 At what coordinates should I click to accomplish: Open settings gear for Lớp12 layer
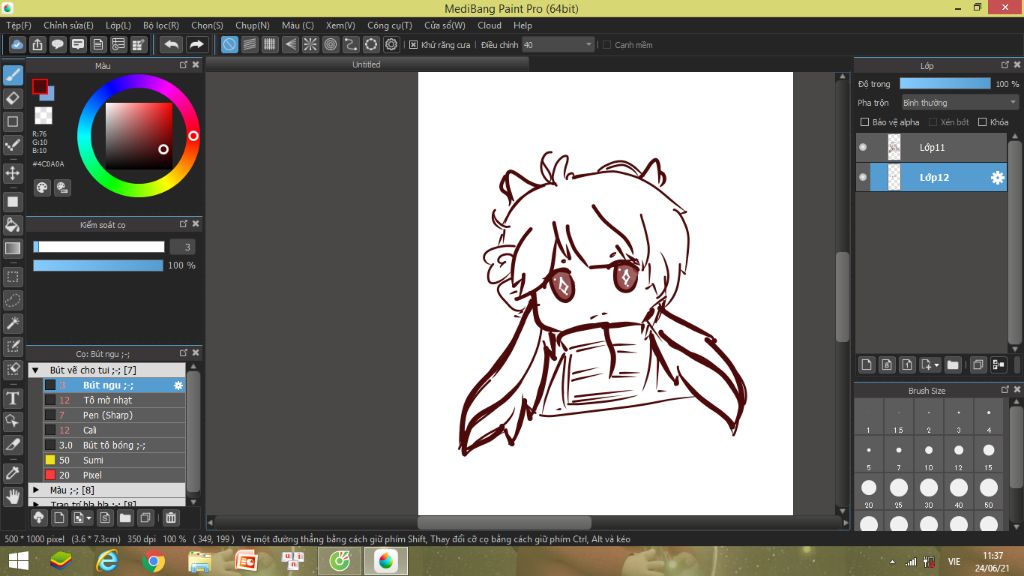(x=997, y=178)
